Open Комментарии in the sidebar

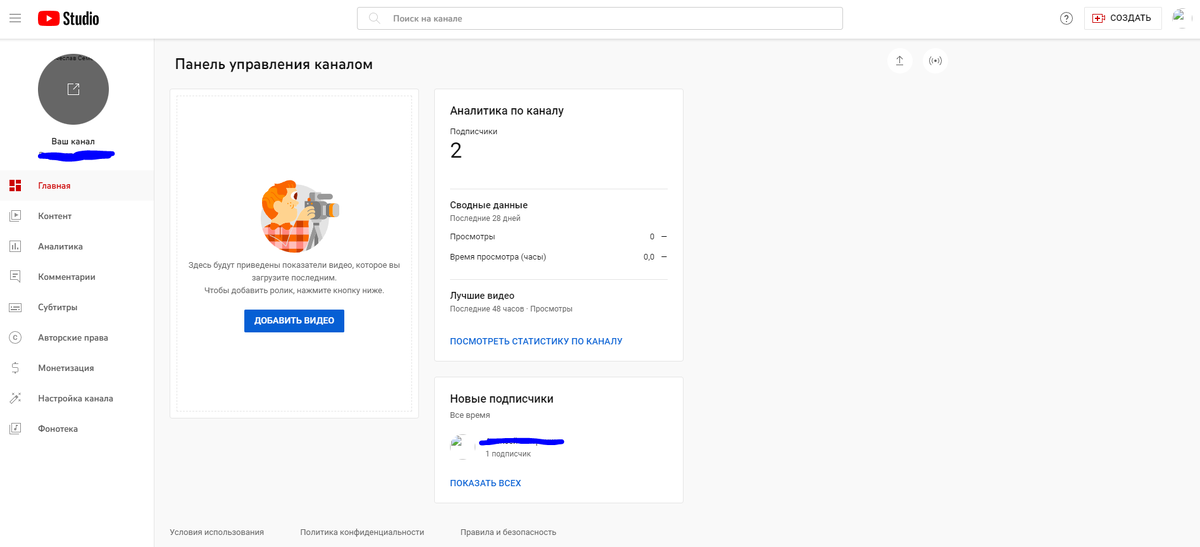66,277
